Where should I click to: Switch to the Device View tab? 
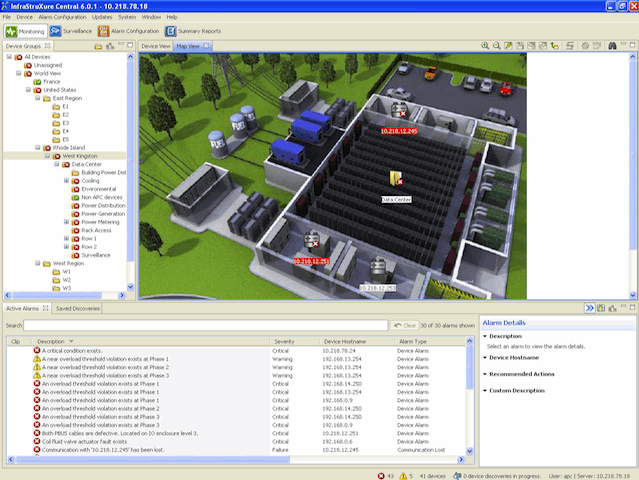156,46
